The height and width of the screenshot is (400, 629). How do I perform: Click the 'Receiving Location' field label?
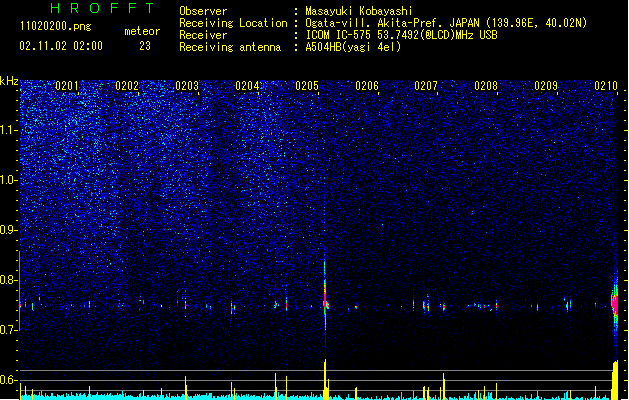tap(233, 23)
